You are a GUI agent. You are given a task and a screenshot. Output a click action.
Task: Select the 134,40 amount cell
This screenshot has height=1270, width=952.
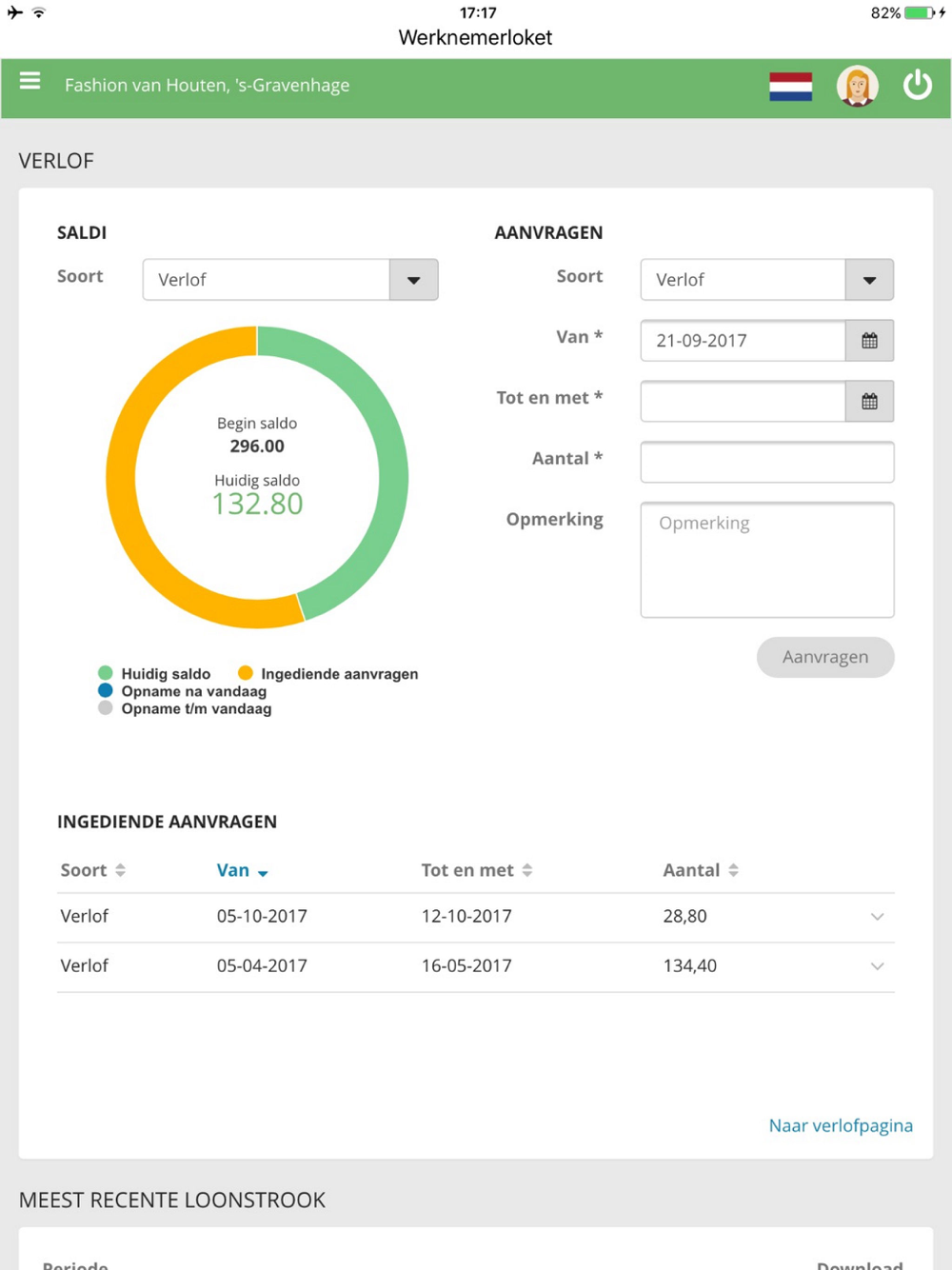(x=689, y=966)
